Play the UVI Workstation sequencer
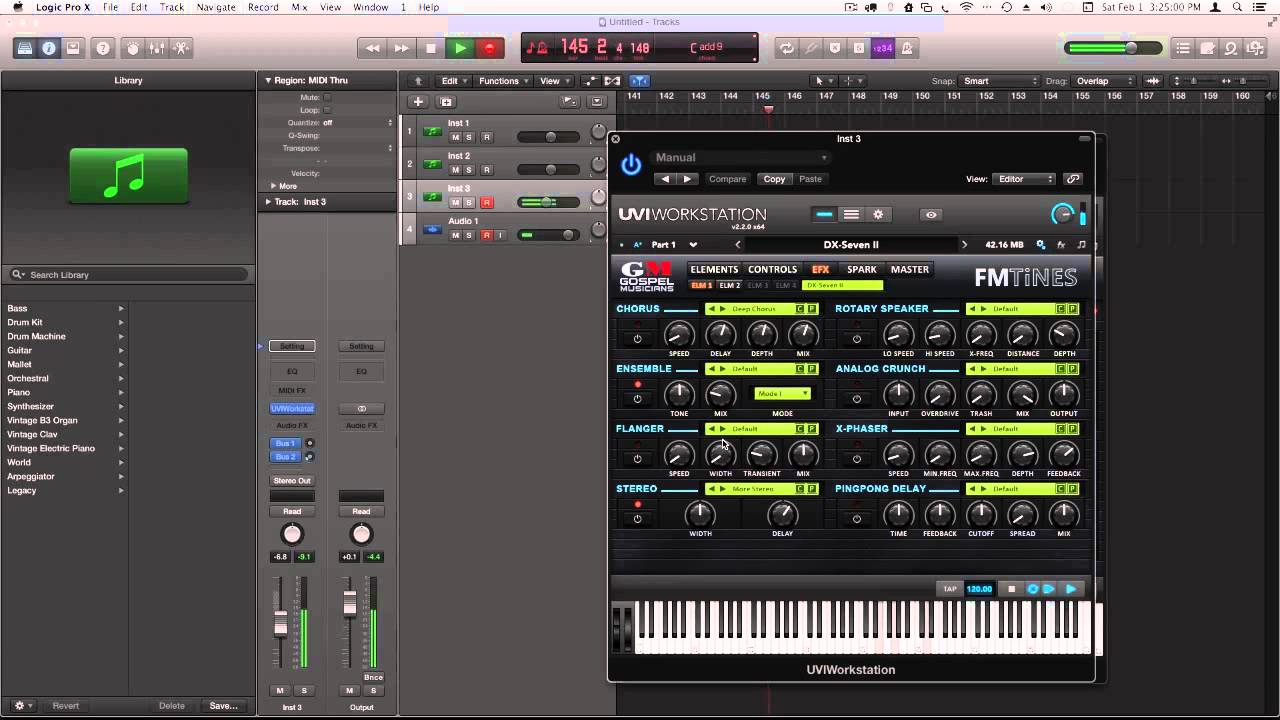1280x720 pixels. pos(1071,589)
